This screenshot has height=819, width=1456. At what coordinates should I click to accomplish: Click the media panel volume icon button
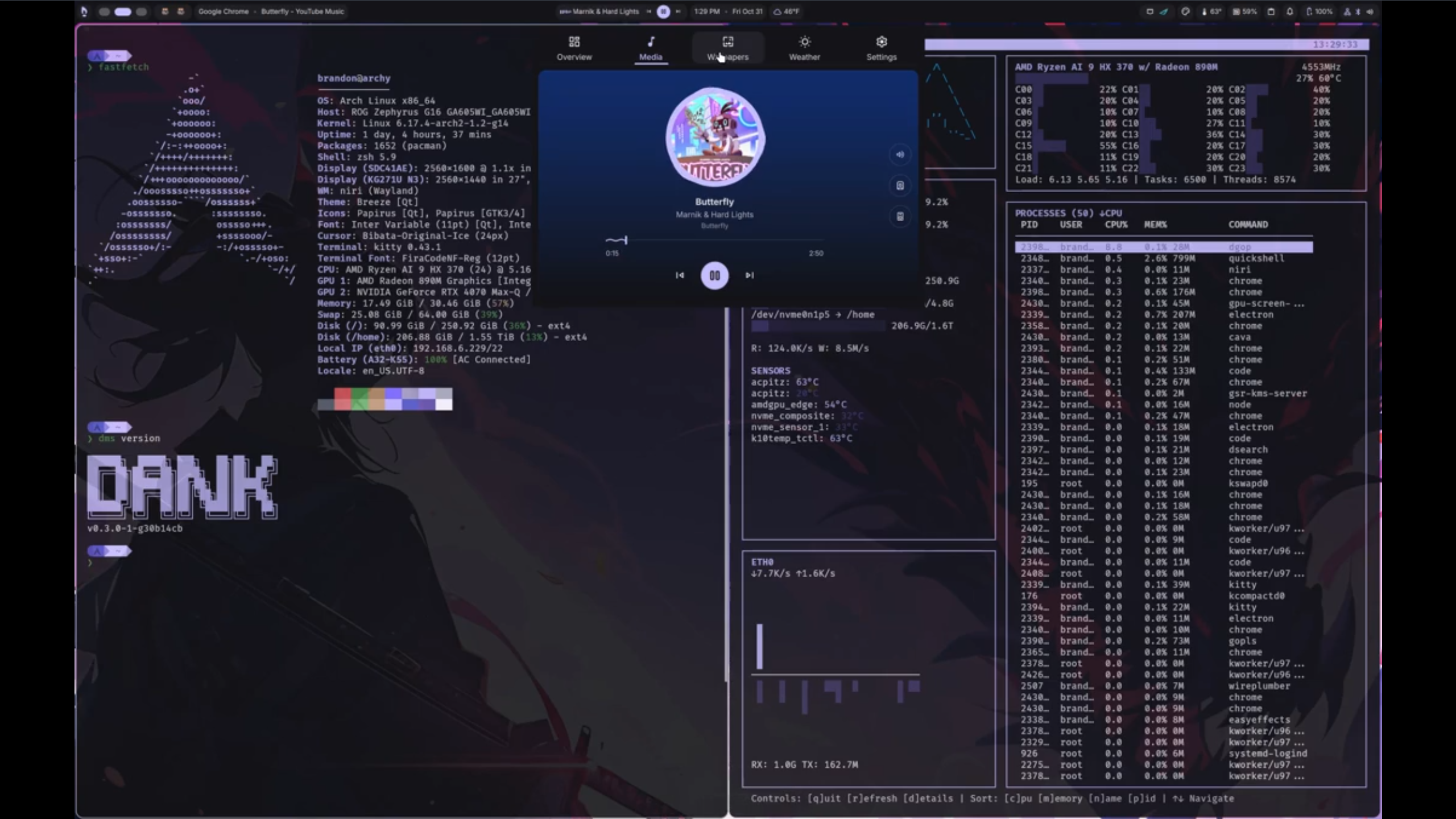(x=900, y=154)
